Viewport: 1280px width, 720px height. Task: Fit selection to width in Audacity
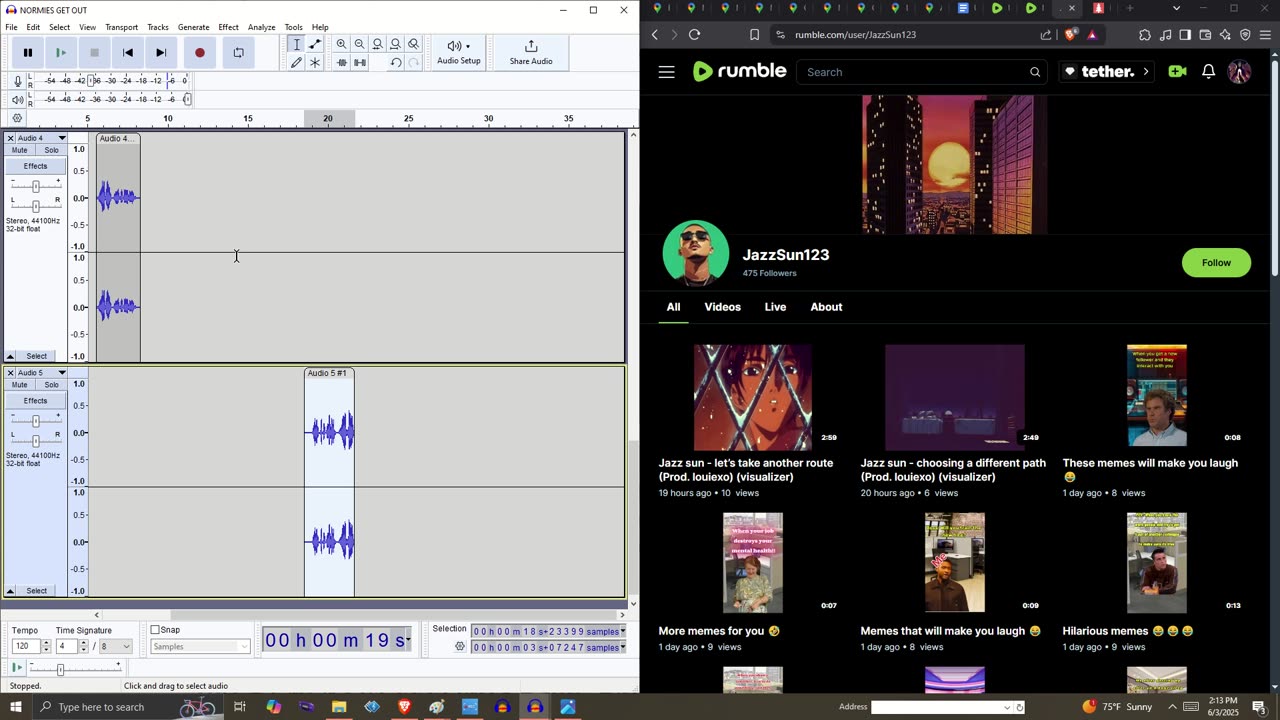[x=378, y=44]
